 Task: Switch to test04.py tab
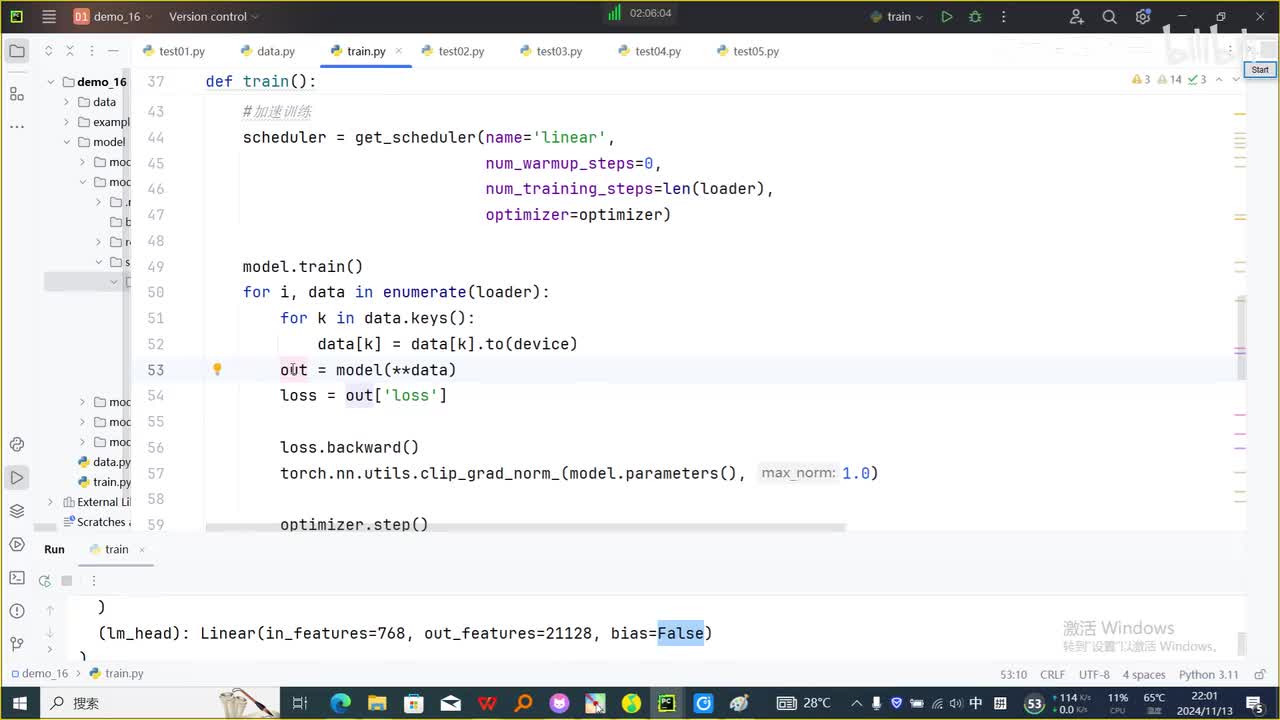pyautogui.click(x=649, y=51)
